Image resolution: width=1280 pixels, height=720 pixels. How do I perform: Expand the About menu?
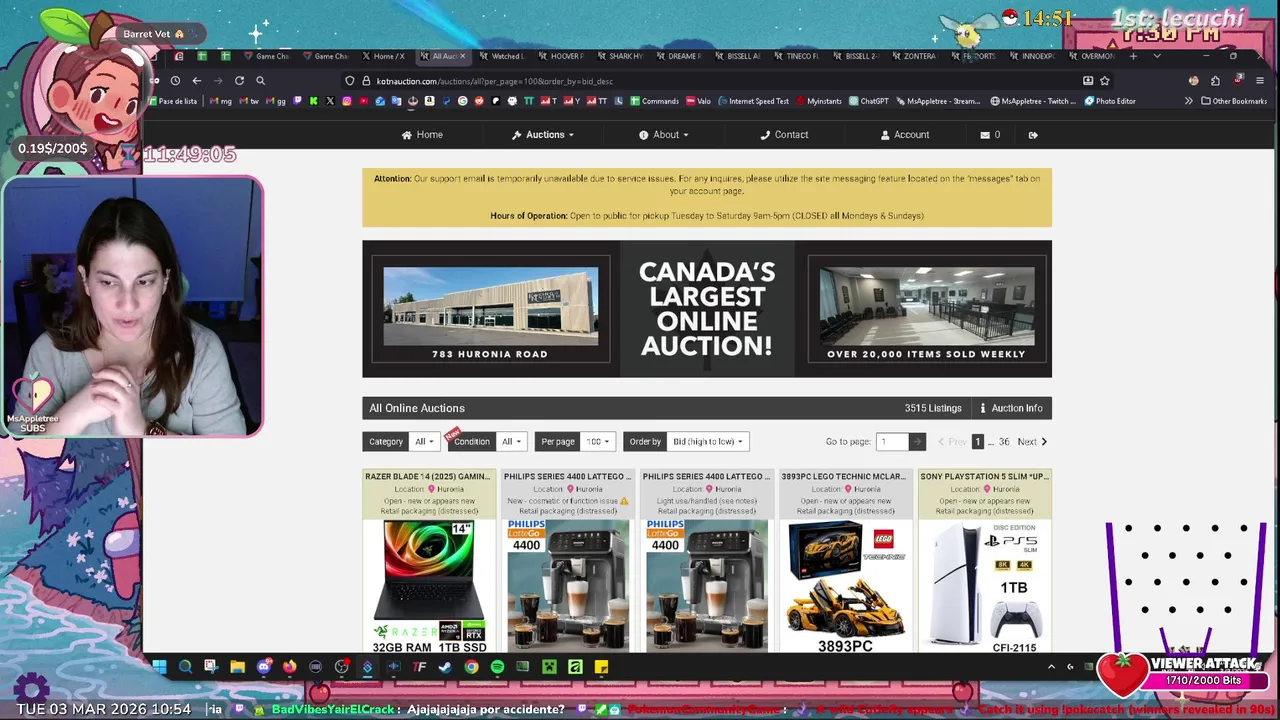pyautogui.click(x=664, y=135)
